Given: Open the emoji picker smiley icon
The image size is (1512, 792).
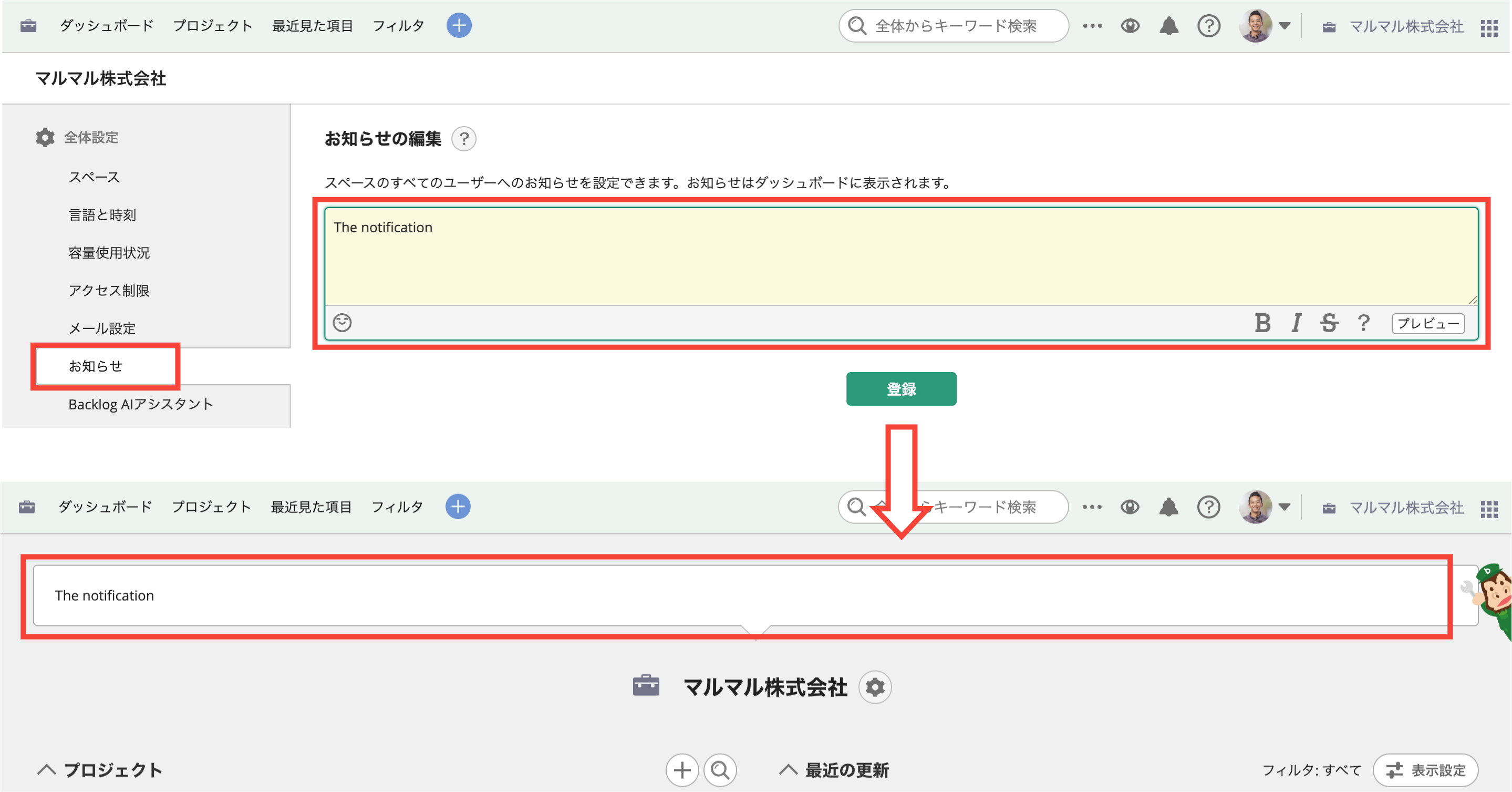Looking at the screenshot, I should tap(342, 322).
